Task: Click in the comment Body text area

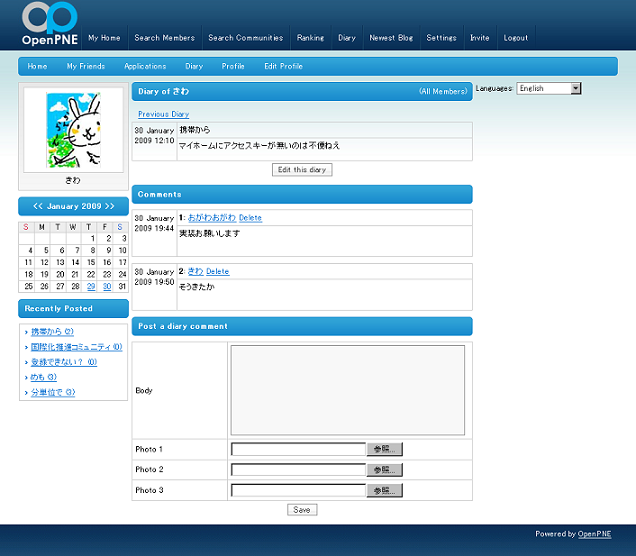Action: (348, 389)
